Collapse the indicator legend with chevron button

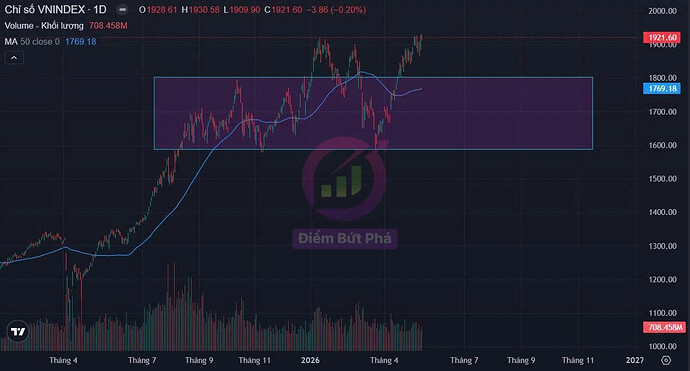(x=14, y=58)
